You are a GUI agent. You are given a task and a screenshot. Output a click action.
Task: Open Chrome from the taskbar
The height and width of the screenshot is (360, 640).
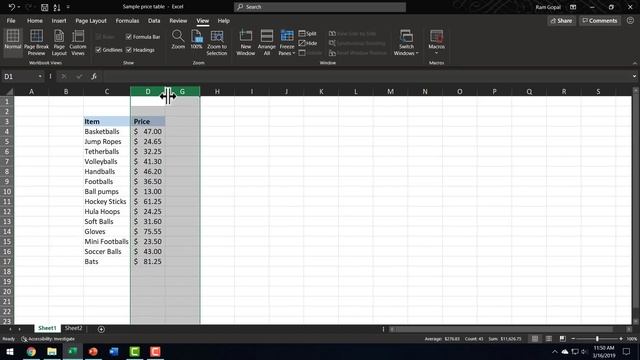(x=31, y=351)
